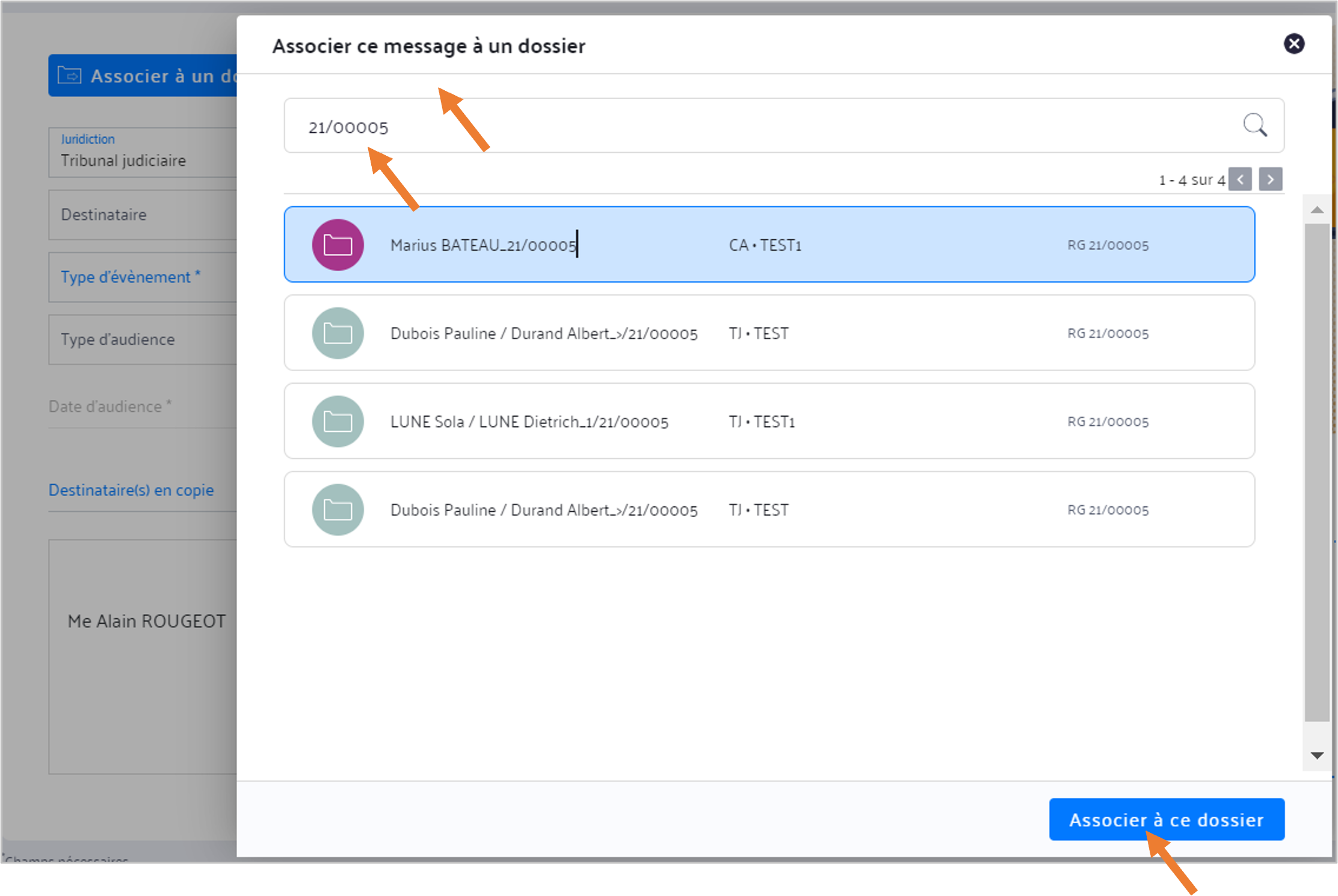Click the purple folder icon for Marius BATEAU
Screen dimensions: 1338x896
pyautogui.click(x=338, y=245)
